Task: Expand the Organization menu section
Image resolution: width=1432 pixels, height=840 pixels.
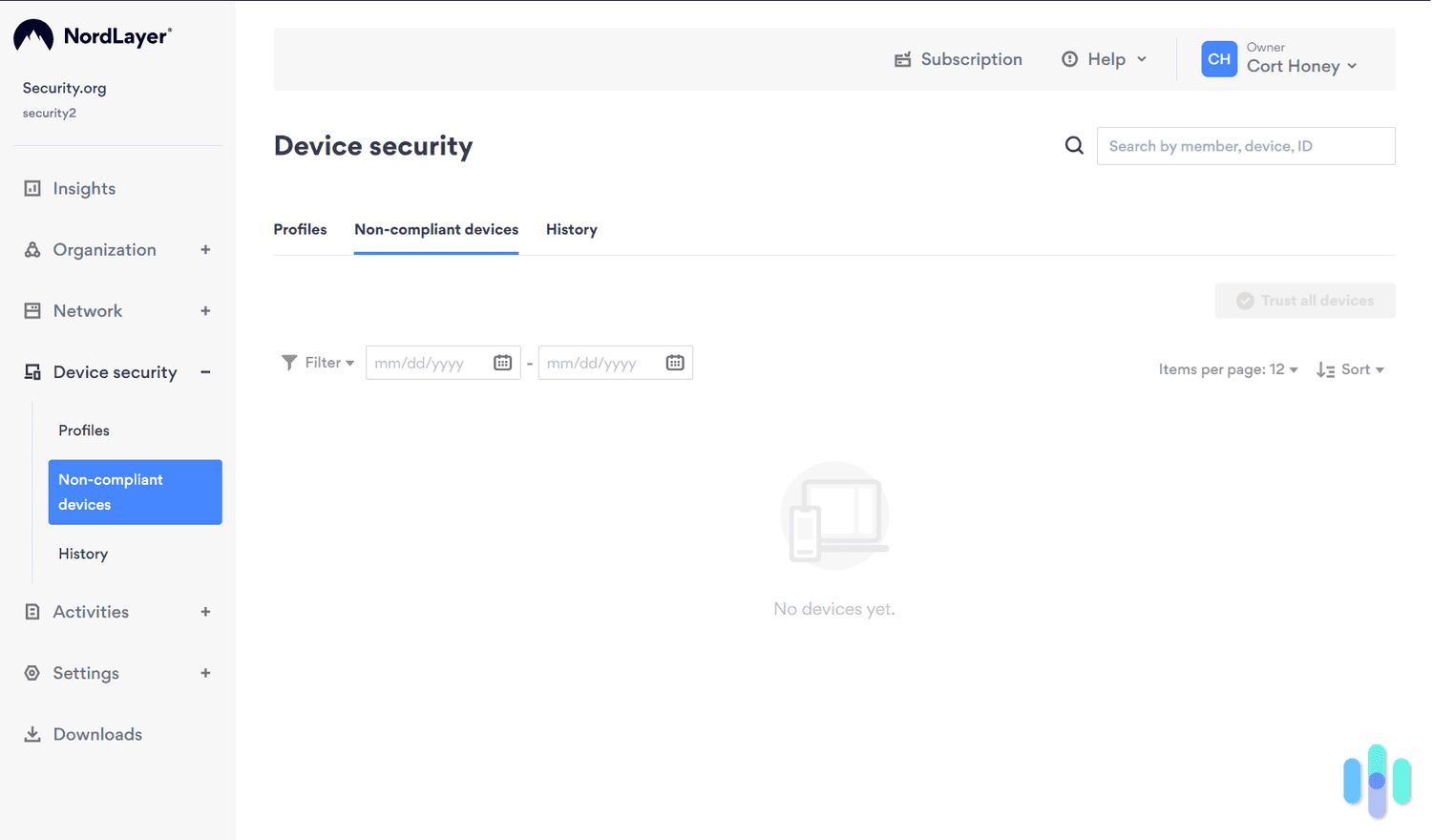Action: click(x=205, y=250)
